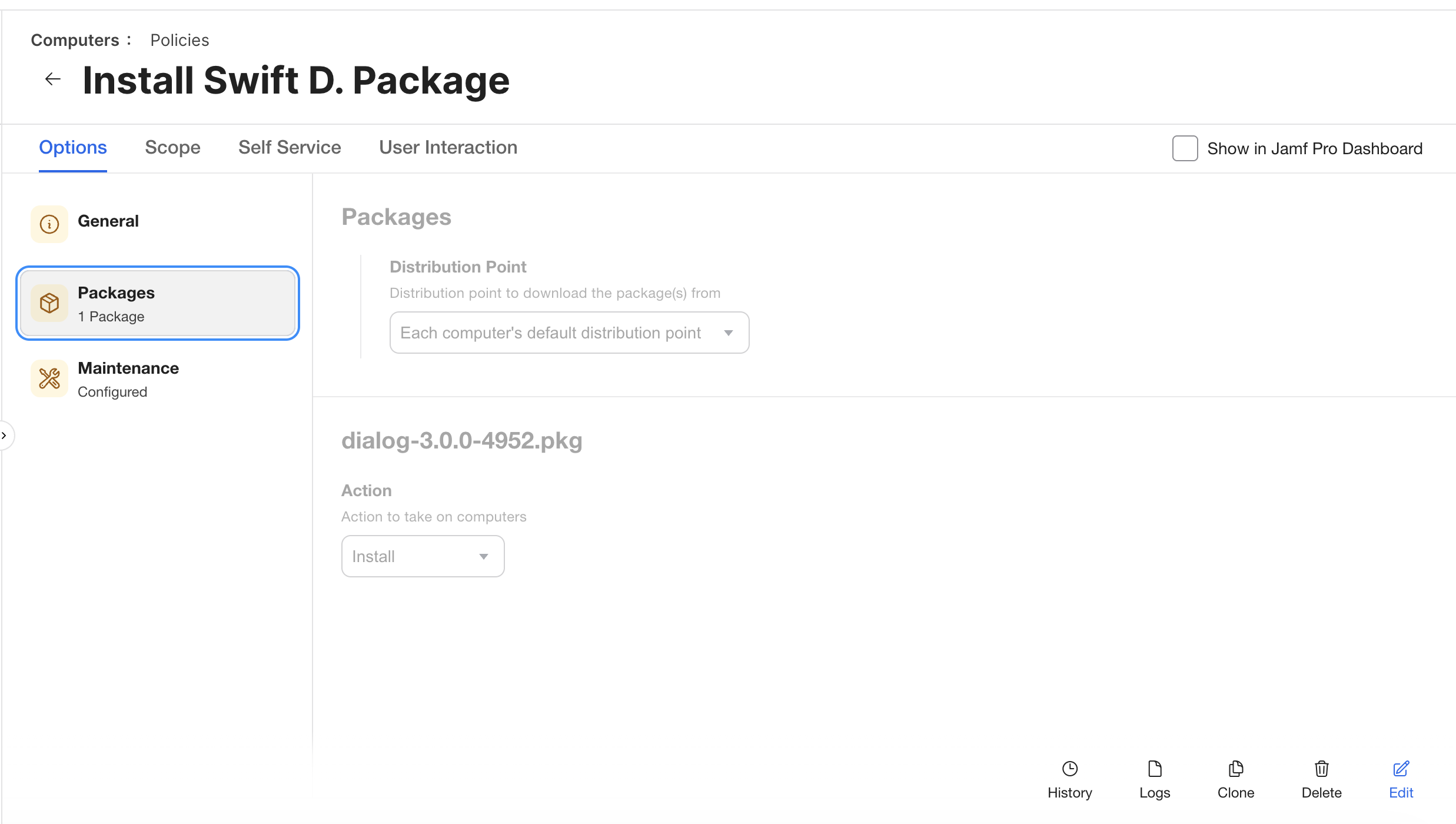Open the User Interaction tab
The width and height of the screenshot is (1456, 824).
click(448, 147)
